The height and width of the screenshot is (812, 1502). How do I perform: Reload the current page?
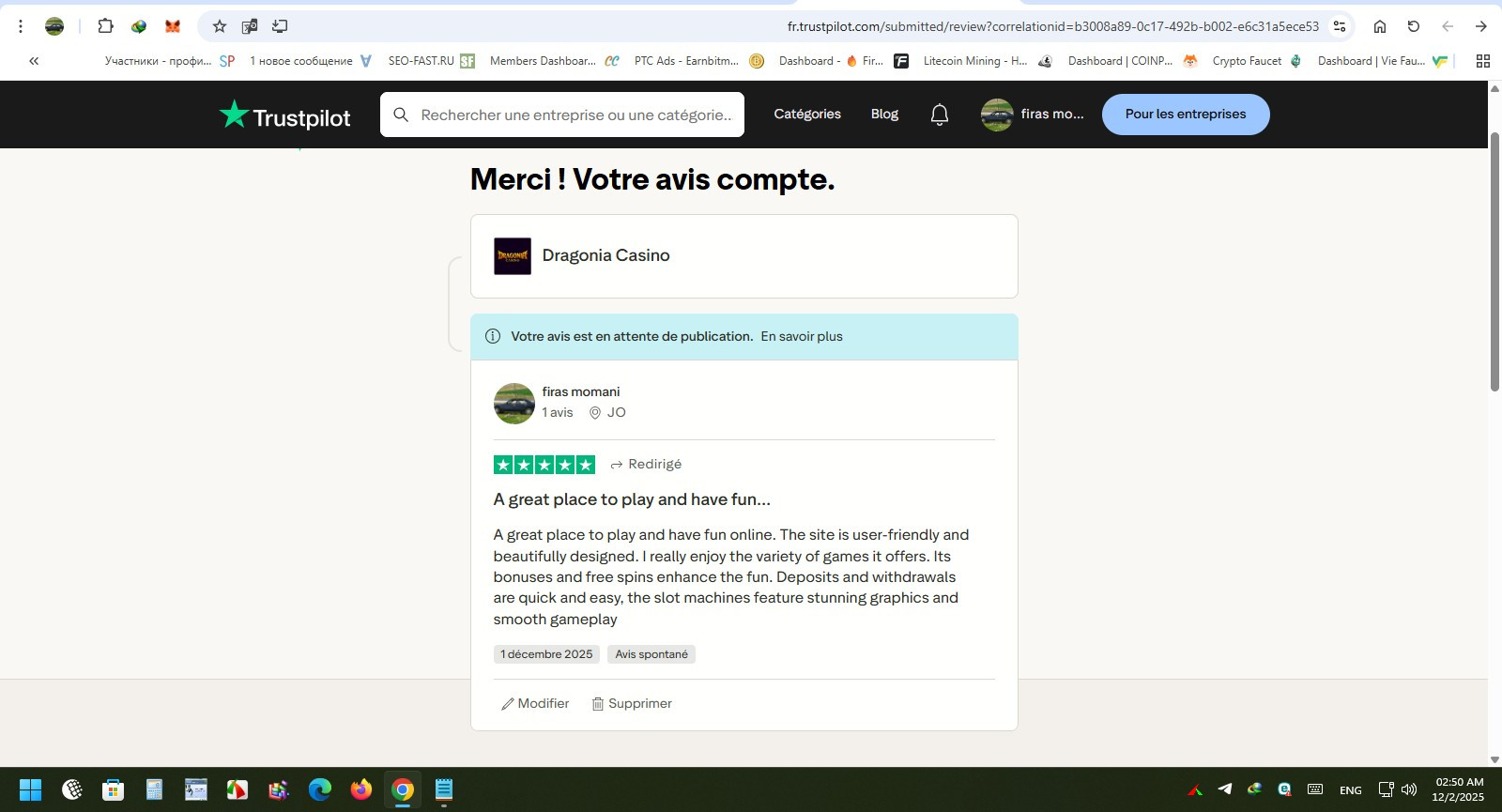pyautogui.click(x=1414, y=26)
